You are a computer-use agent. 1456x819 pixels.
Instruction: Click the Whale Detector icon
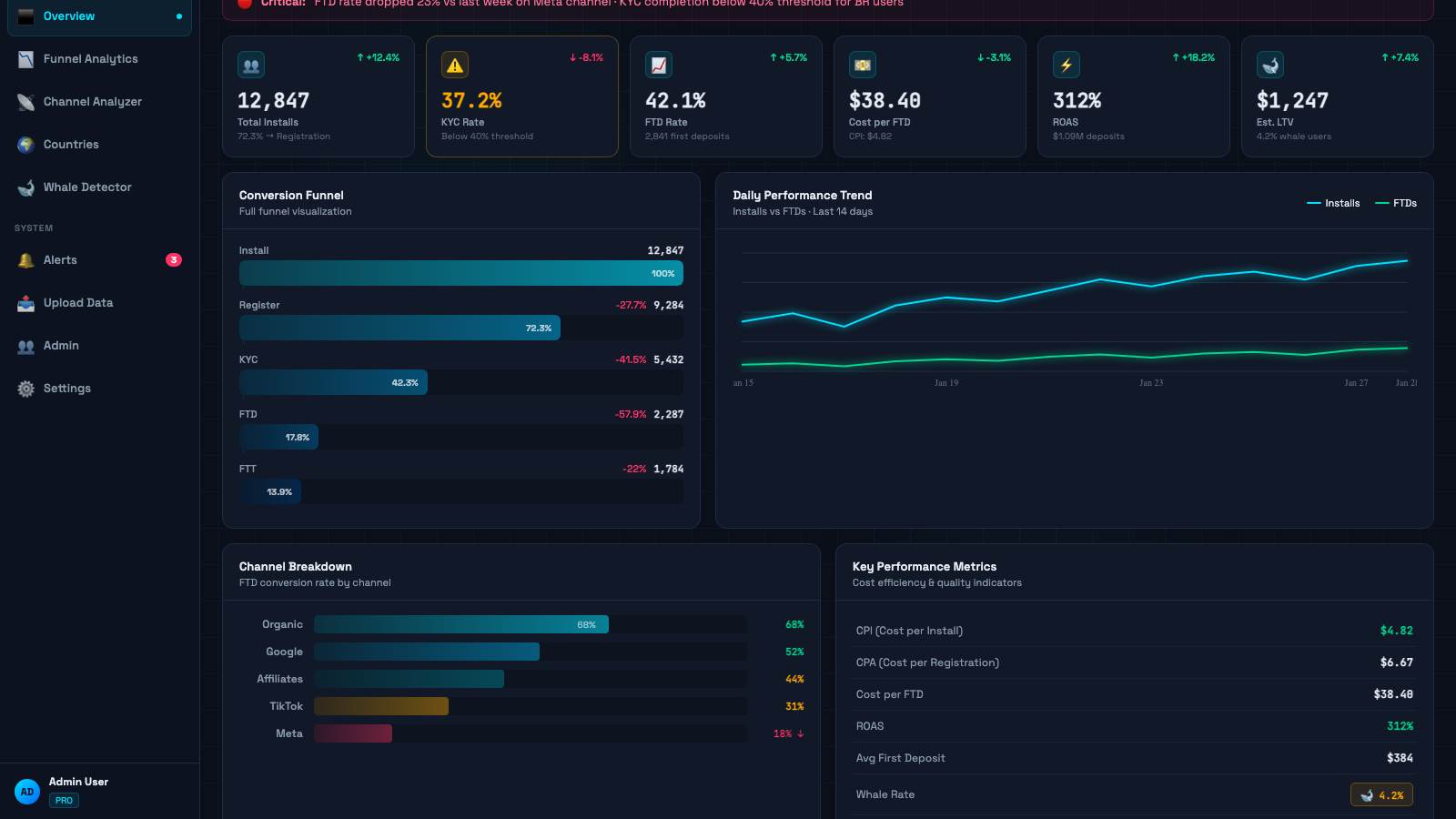25,187
